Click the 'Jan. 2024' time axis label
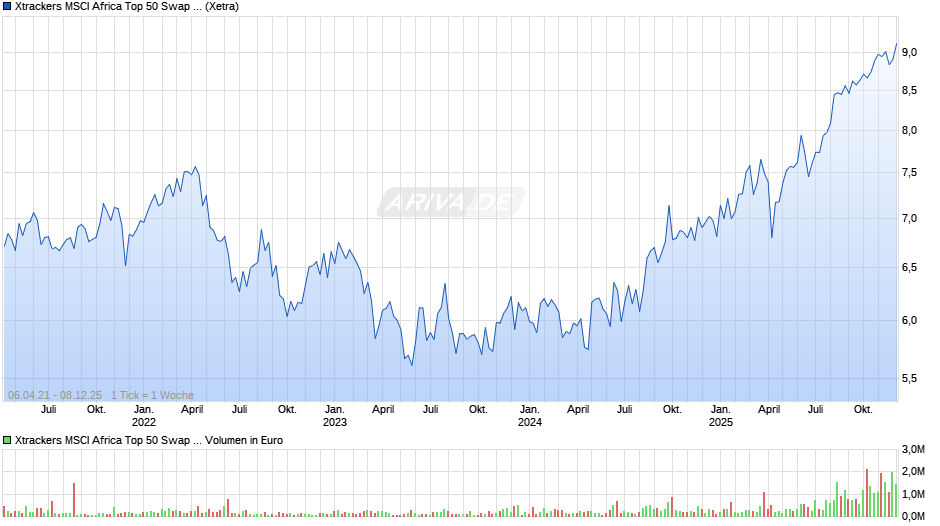Screen dimensions: 940x526 coord(529,416)
